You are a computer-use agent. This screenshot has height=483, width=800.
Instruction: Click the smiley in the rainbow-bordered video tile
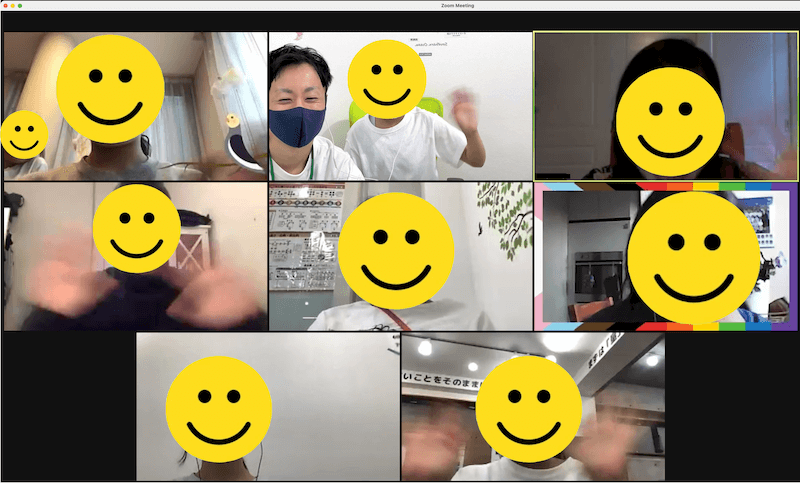pos(693,258)
